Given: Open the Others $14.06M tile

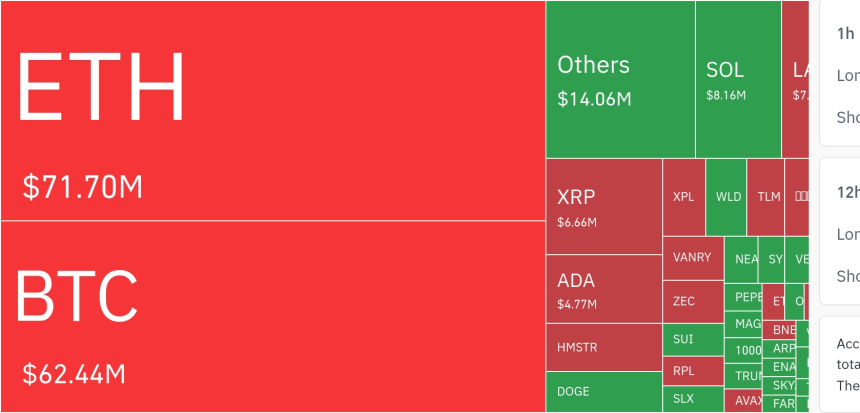Looking at the screenshot, I should point(620,80).
